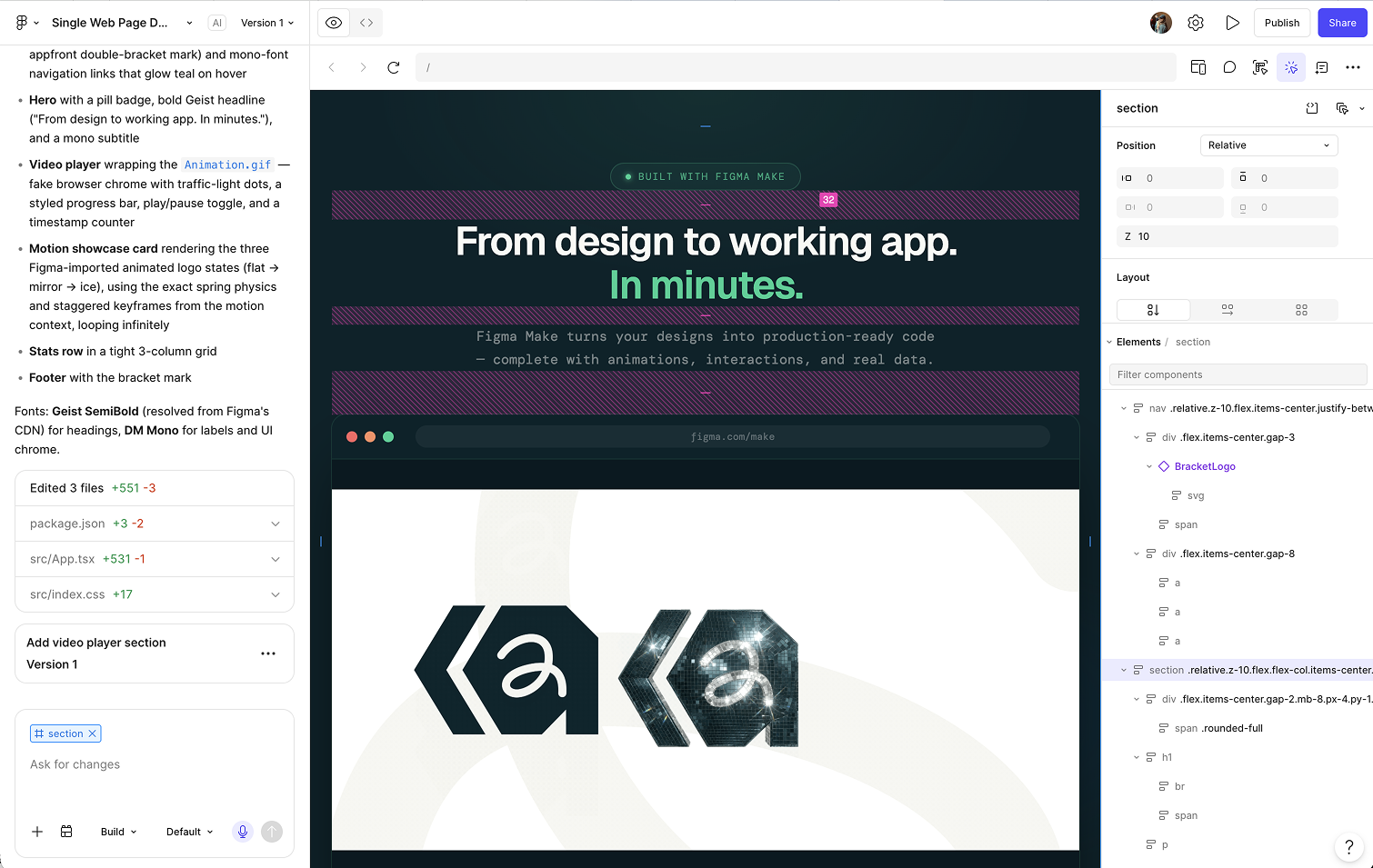Reload the preview page
The height and width of the screenshot is (868, 1373).
pos(394,67)
